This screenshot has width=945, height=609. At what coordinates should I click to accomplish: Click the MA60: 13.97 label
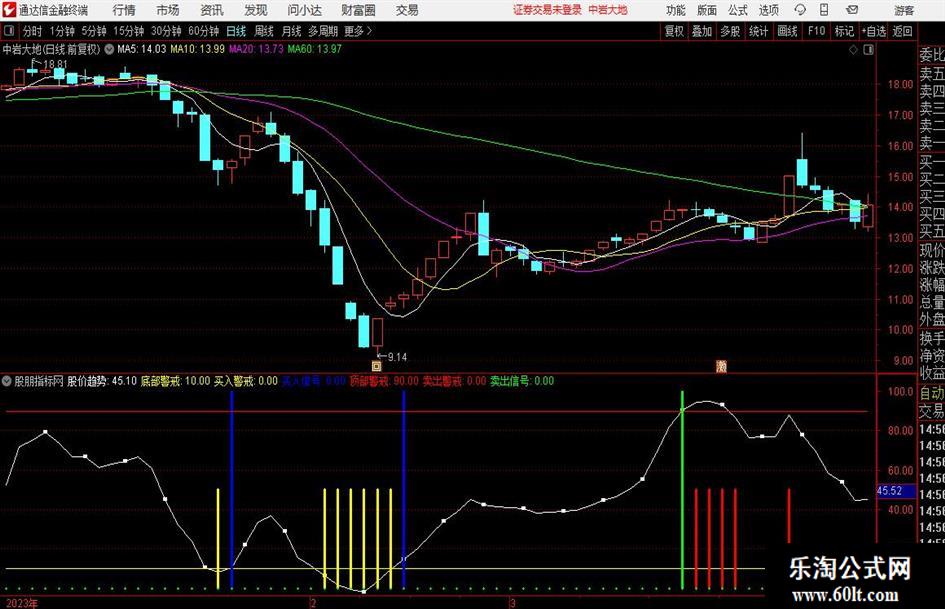point(315,49)
